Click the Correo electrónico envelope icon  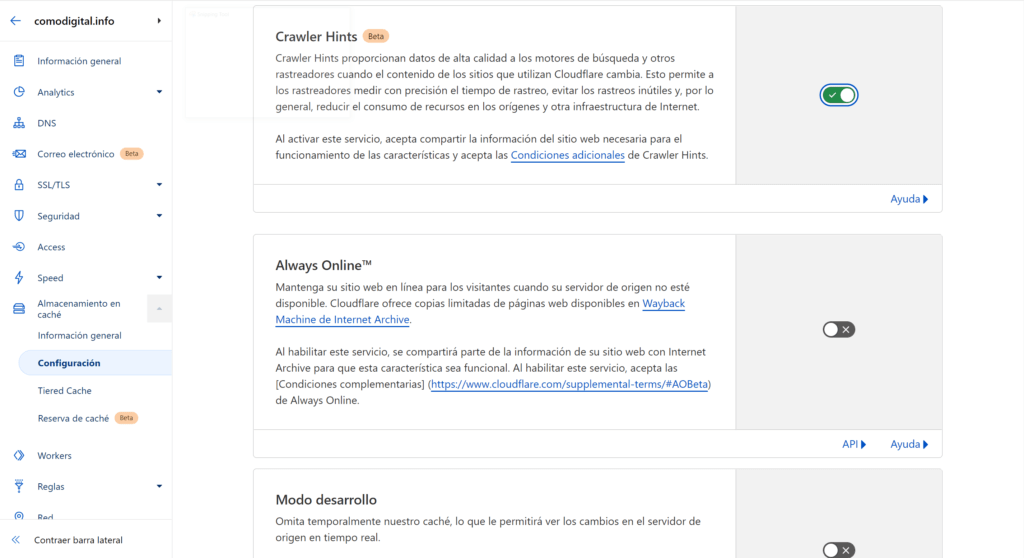(x=19, y=154)
